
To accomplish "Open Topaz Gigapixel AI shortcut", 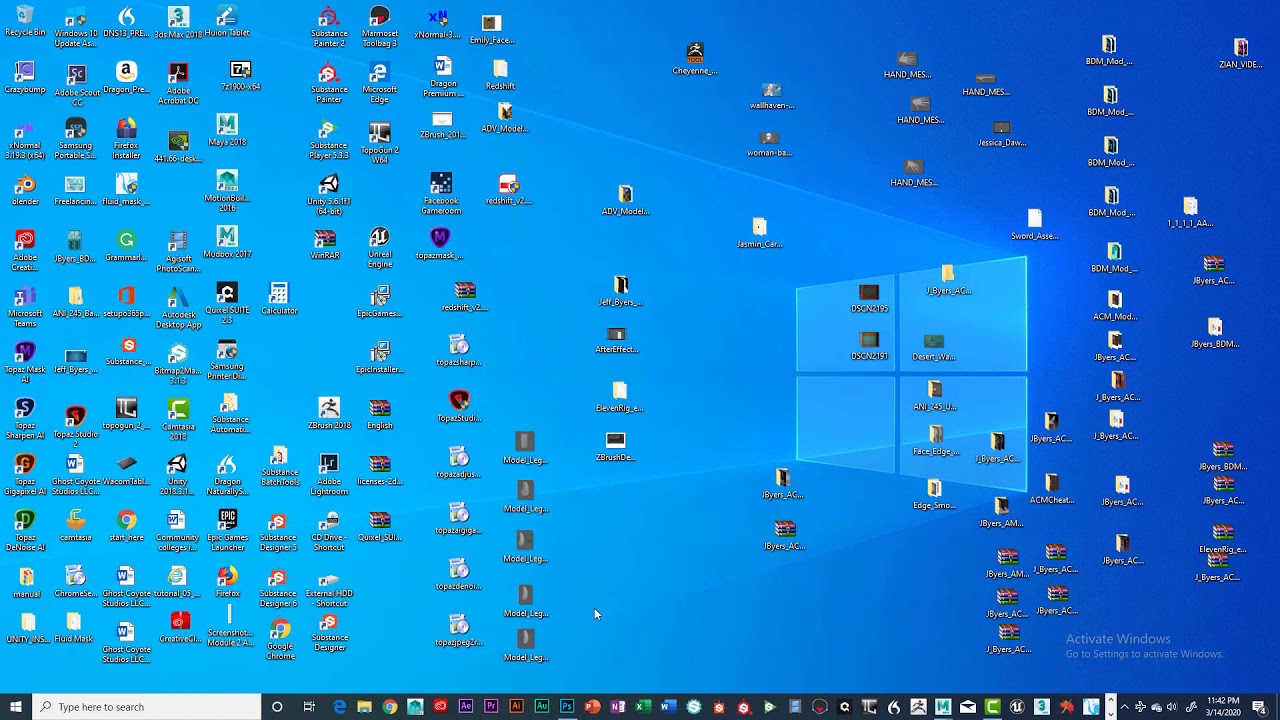I will tap(25, 474).
